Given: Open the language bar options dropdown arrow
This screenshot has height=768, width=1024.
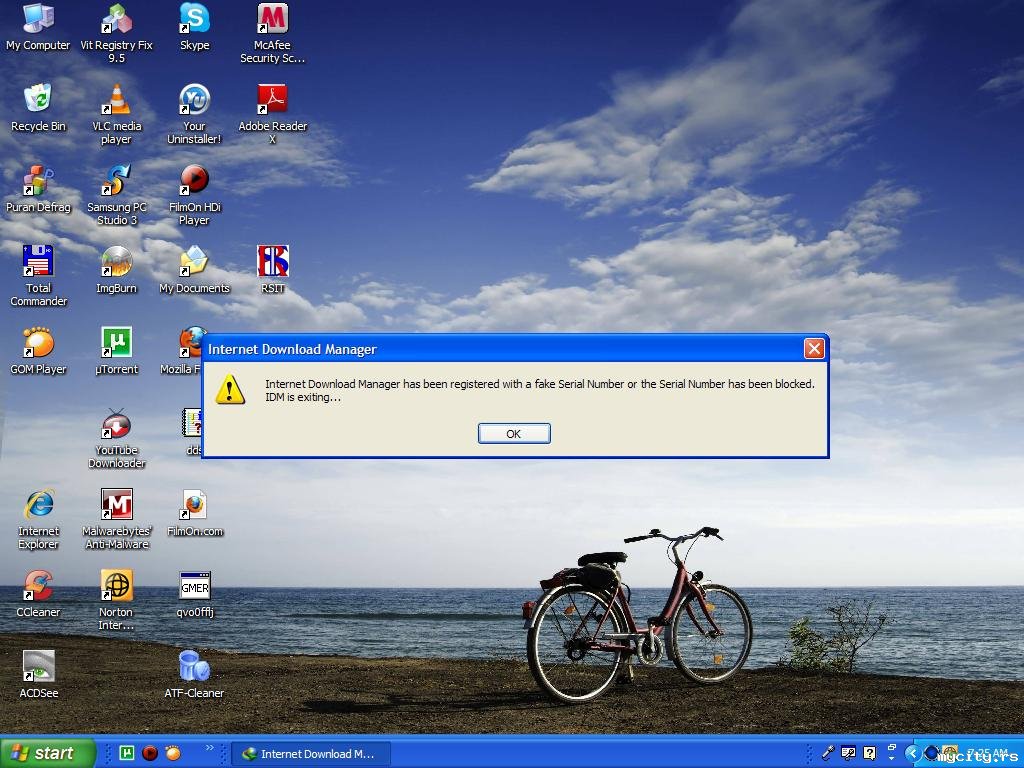Looking at the screenshot, I should [892, 760].
